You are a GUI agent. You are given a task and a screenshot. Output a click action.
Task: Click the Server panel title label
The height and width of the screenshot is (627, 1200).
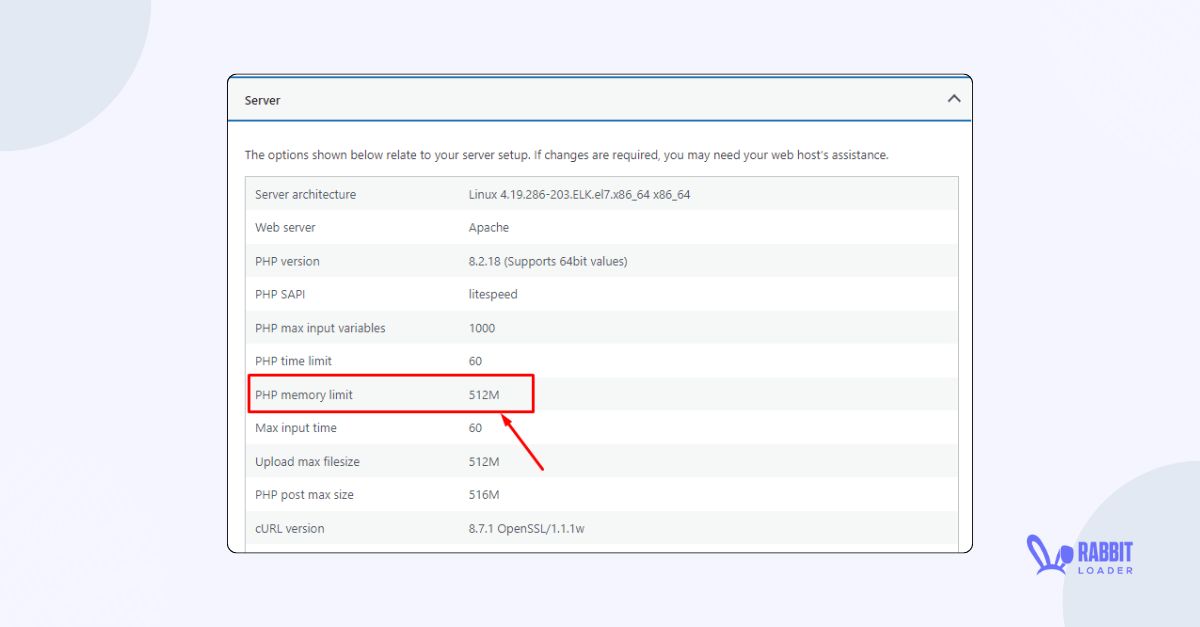[262, 100]
